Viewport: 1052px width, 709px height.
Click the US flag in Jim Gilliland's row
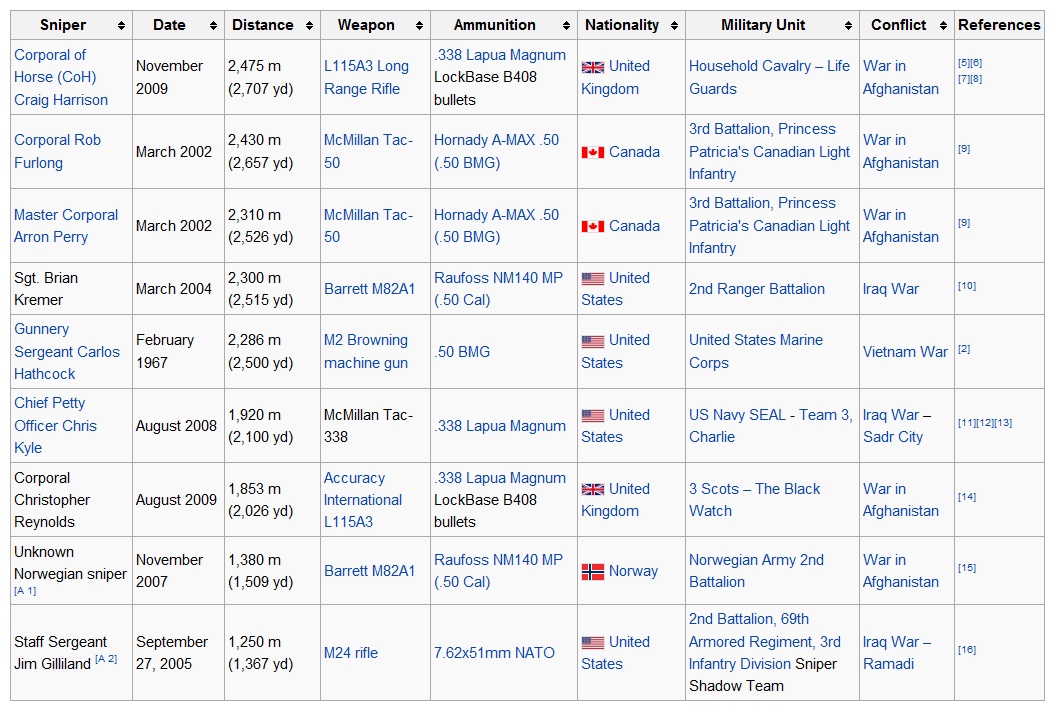click(x=593, y=643)
